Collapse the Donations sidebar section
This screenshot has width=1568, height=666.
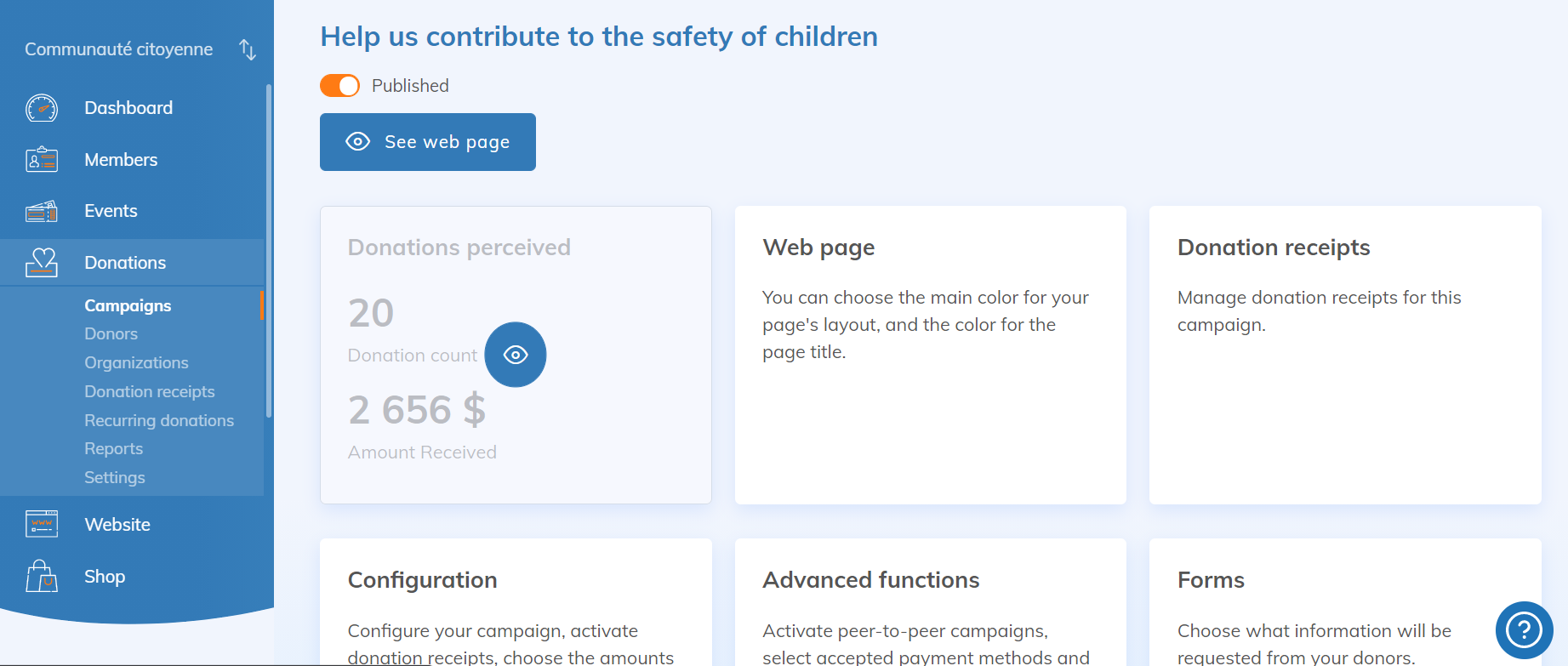click(x=125, y=263)
